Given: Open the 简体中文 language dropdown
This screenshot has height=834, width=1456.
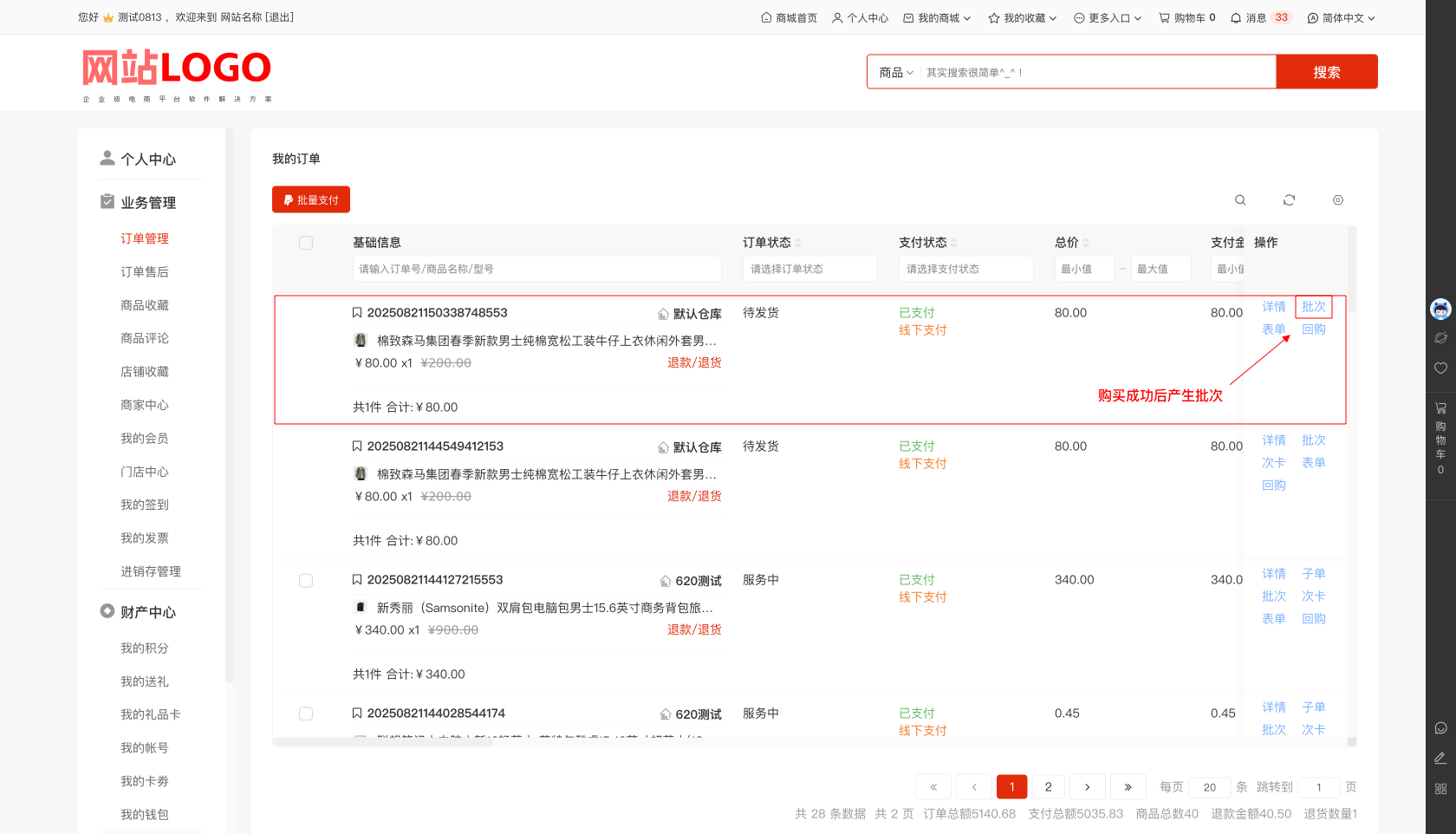Looking at the screenshot, I should (x=1342, y=18).
